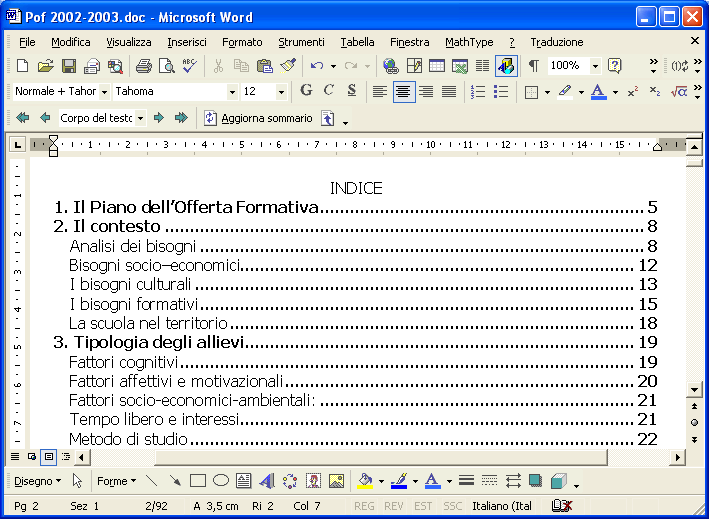Open the font size 12 dropdown
This screenshot has width=709, height=519.
tap(281, 92)
